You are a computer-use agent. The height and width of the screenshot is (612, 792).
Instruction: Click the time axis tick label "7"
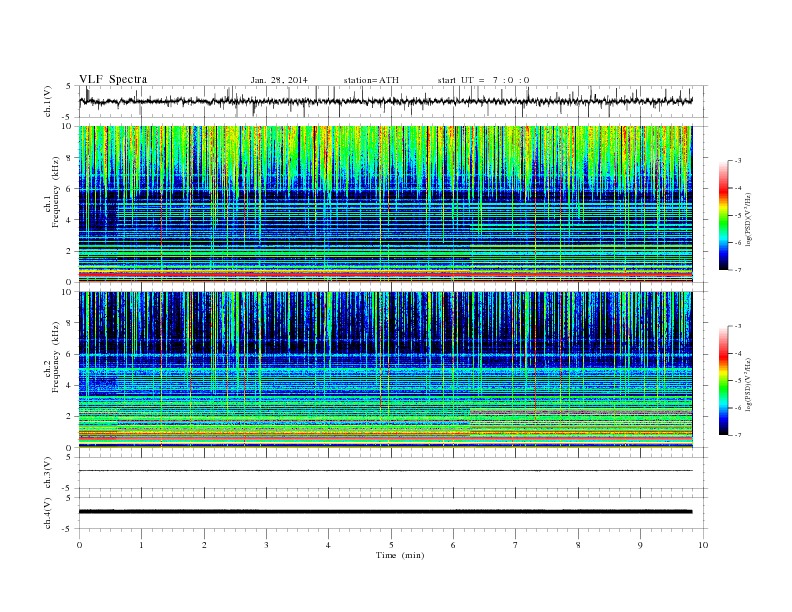point(516,545)
